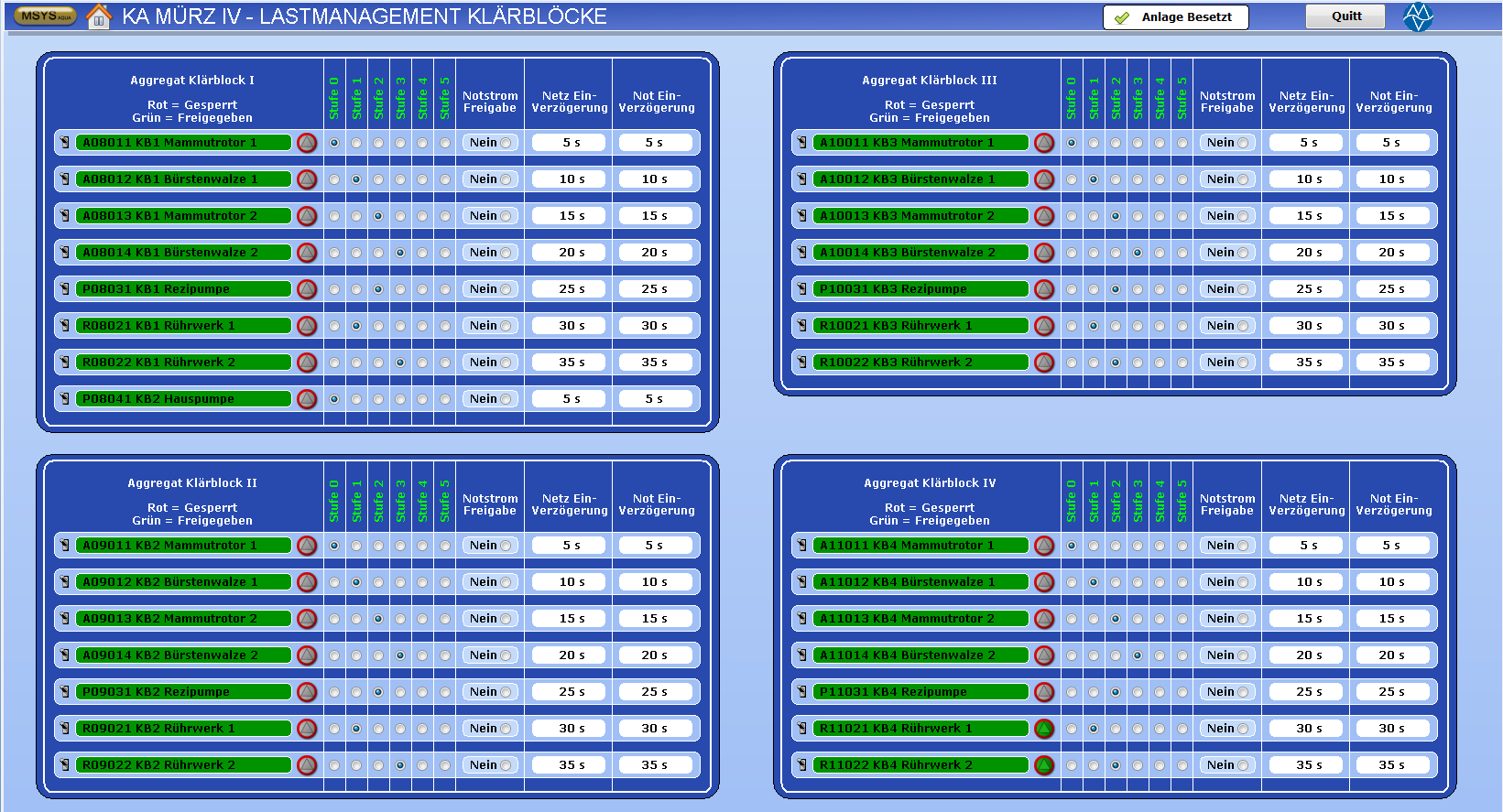Go to the home screen via house icon
1503x812 pixels.
pos(98,16)
